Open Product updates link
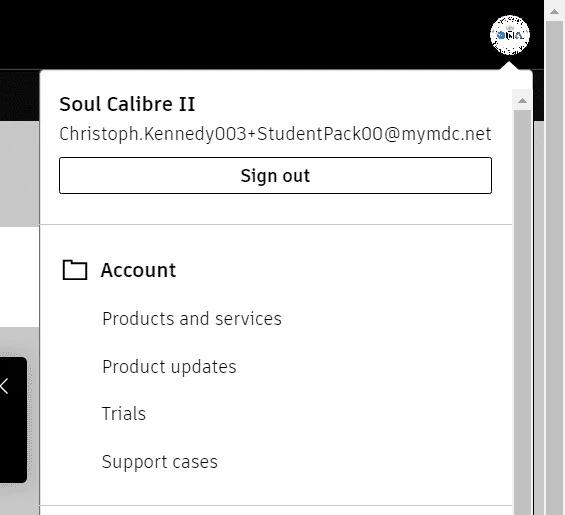The width and height of the screenshot is (565, 515). (169, 367)
